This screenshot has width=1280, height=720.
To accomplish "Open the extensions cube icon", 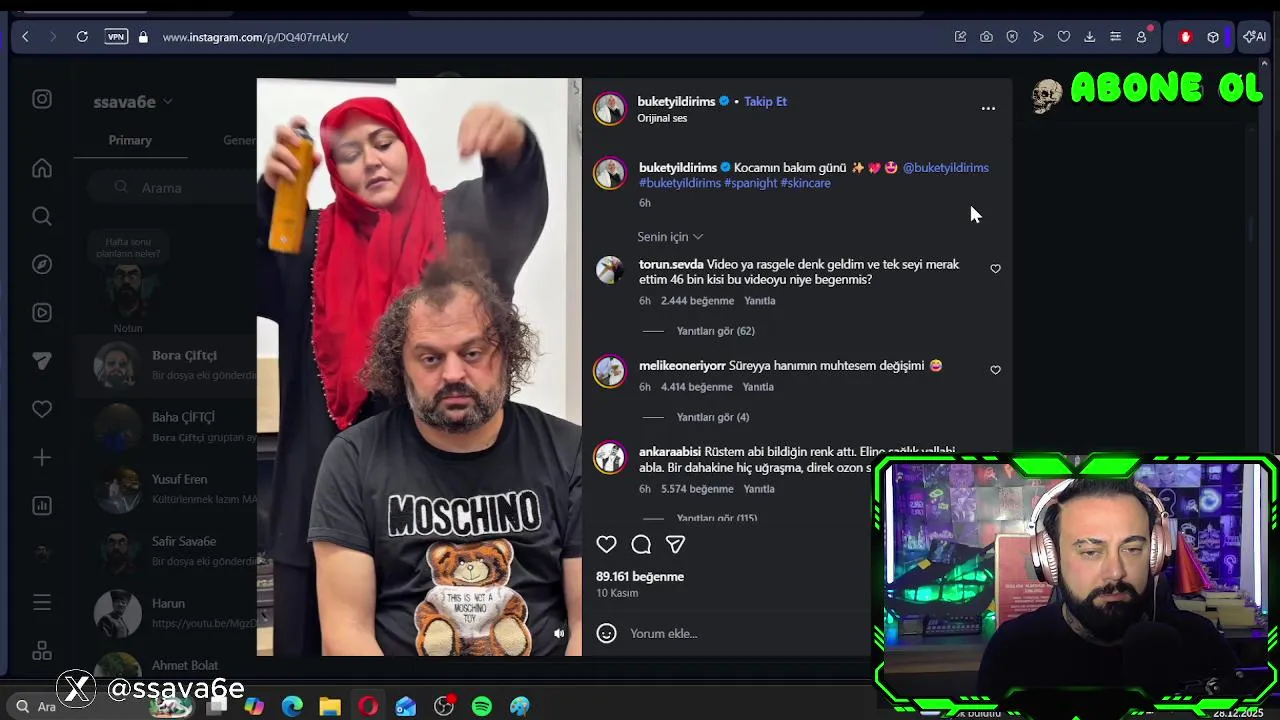I will 1213,37.
